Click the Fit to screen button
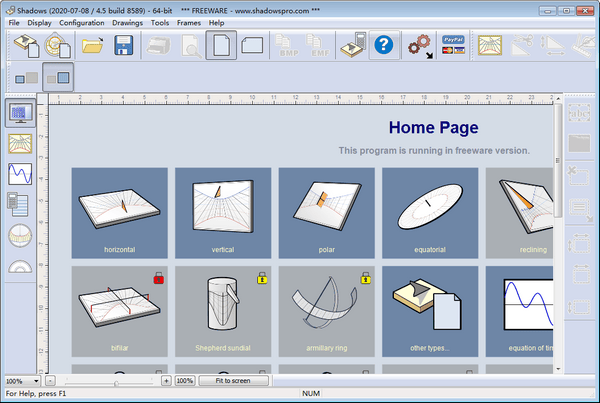 coord(234,381)
